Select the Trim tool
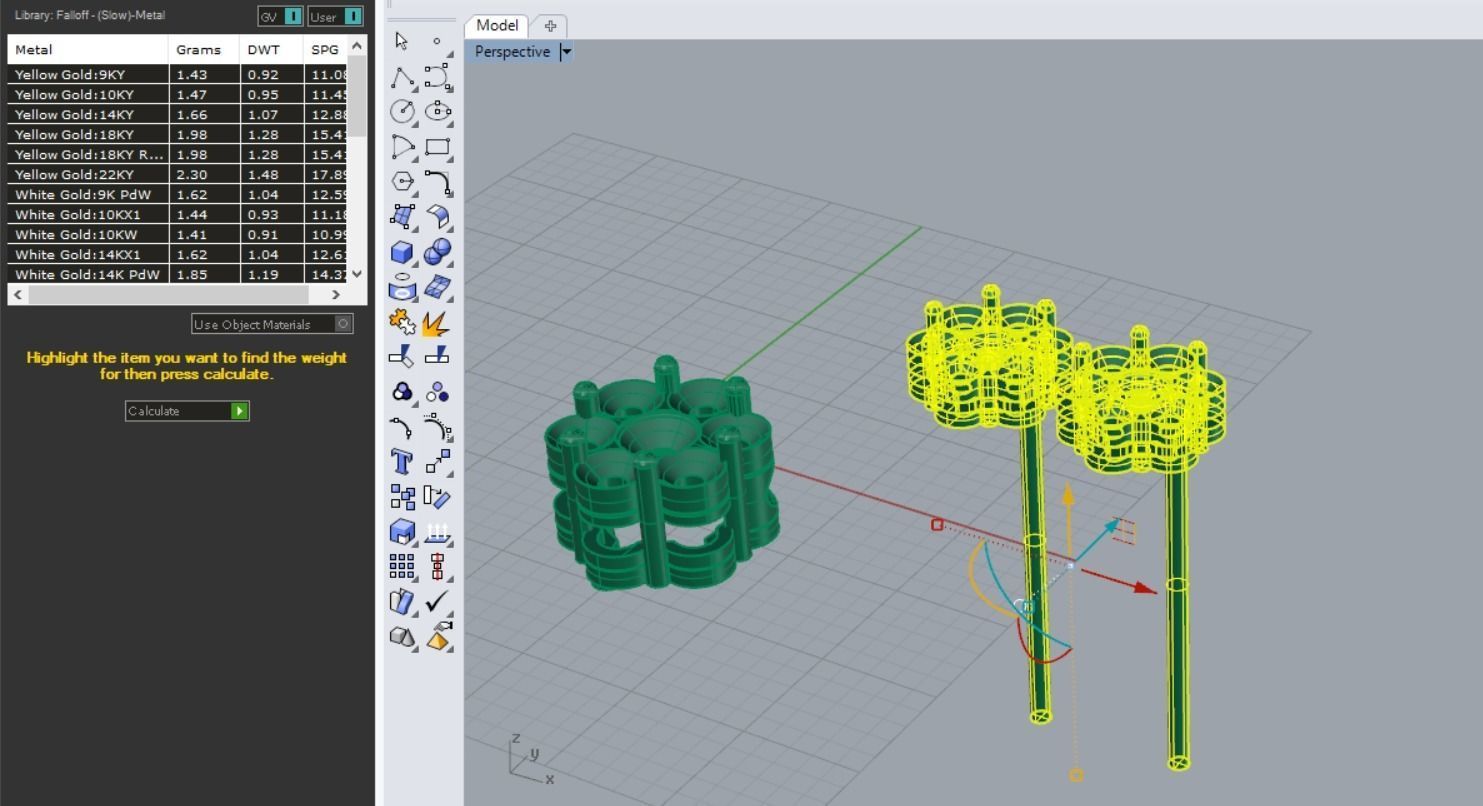The height and width of the screenshot is (806, 1483). (402, 356)
